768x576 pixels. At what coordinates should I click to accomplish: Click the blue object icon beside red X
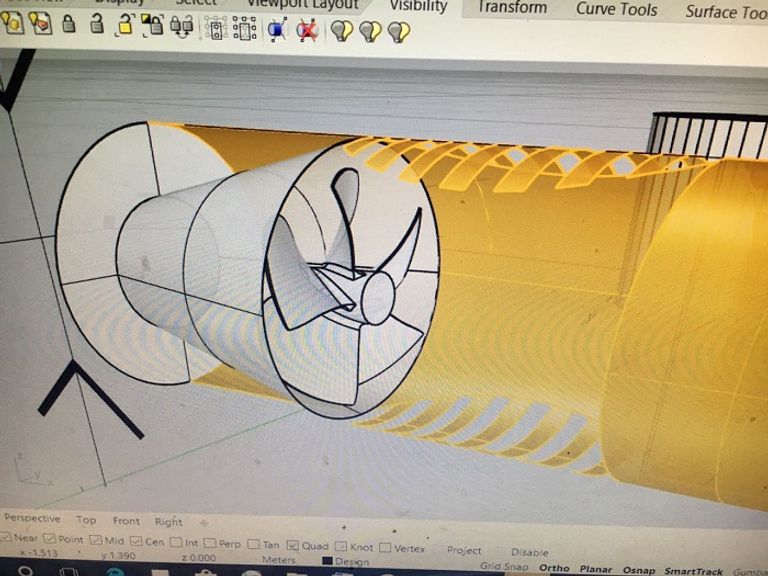278,31
